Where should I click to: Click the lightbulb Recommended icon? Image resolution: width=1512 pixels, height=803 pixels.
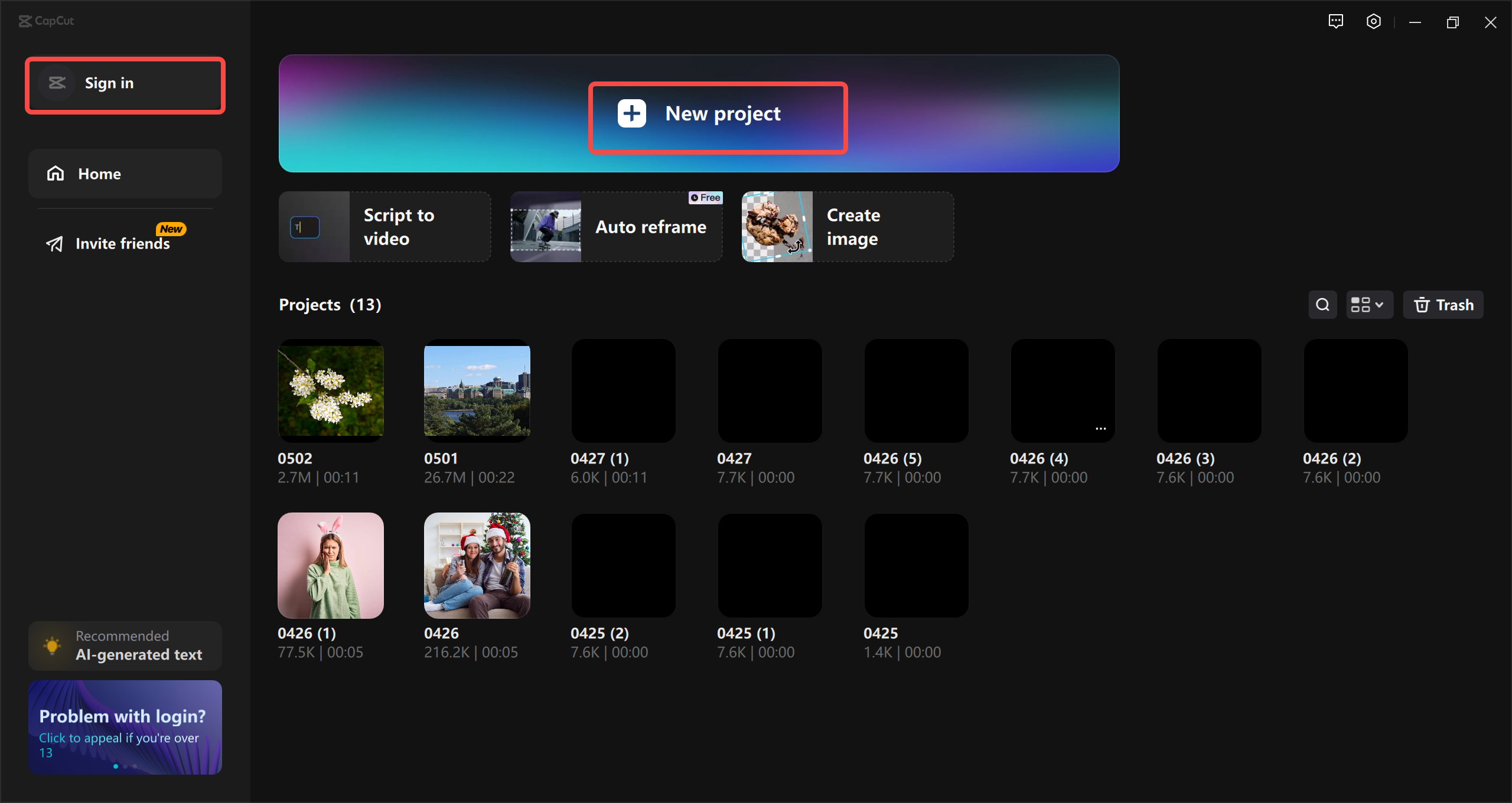52,645
